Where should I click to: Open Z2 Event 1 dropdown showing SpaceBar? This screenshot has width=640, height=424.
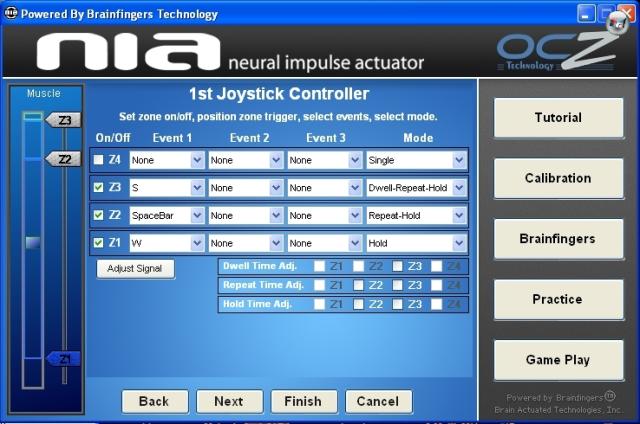pyautogui.click(x=167, y=215)
